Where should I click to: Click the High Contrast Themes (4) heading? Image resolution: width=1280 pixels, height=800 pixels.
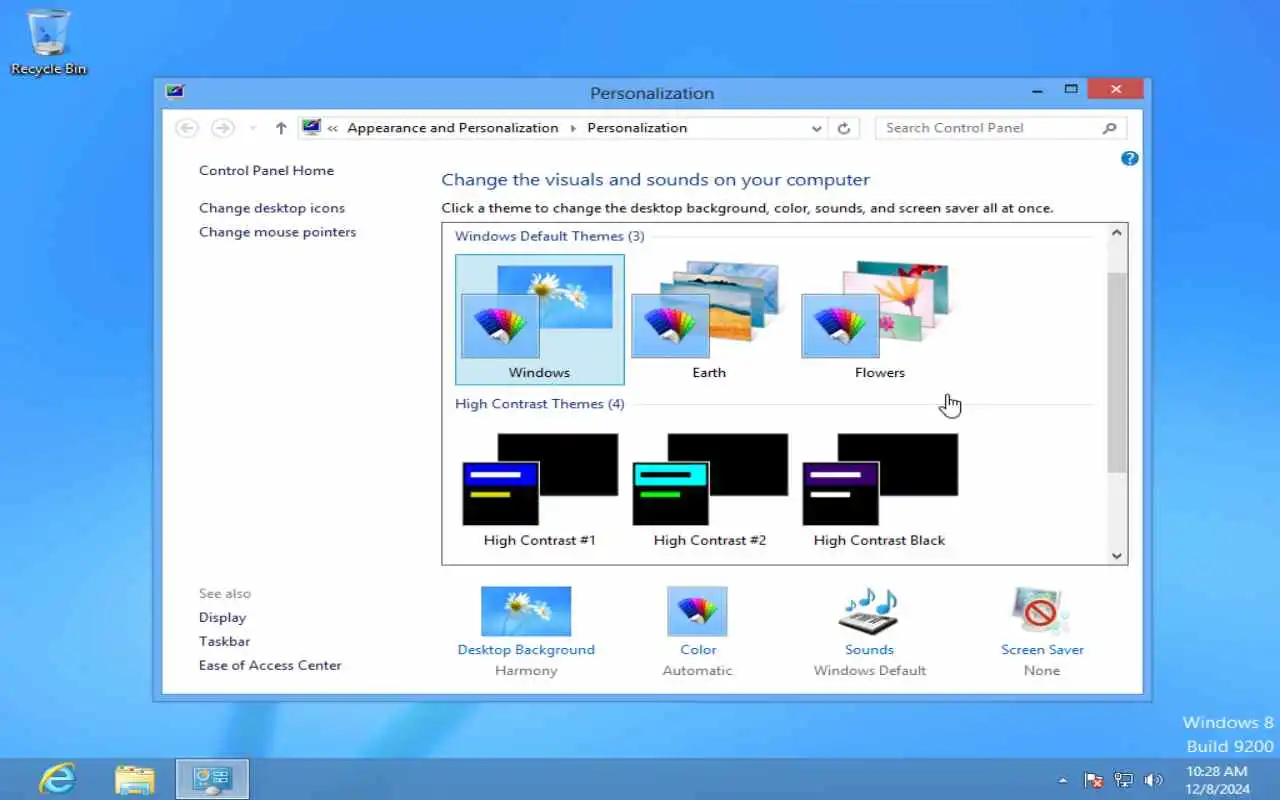539,404
